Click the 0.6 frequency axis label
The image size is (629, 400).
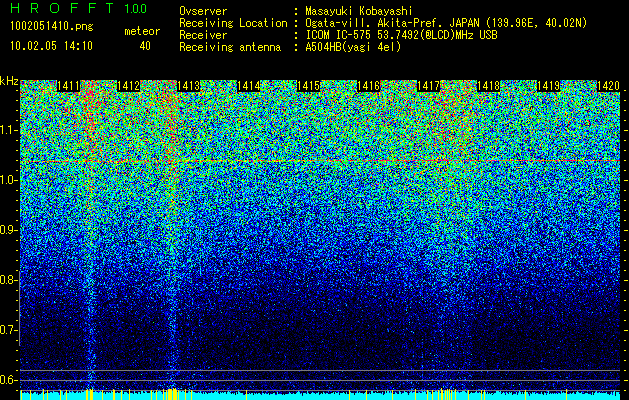point(8,380)
